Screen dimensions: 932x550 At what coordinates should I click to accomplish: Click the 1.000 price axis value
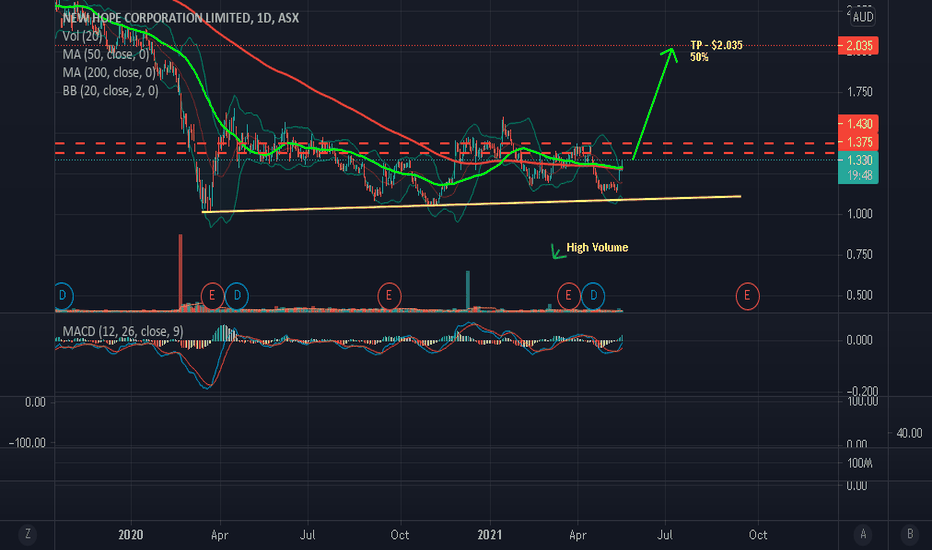pyautogui.click(x=859, y=213)
